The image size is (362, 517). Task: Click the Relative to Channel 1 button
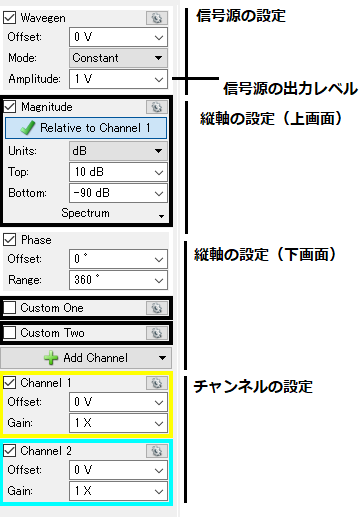pos(86,128)
